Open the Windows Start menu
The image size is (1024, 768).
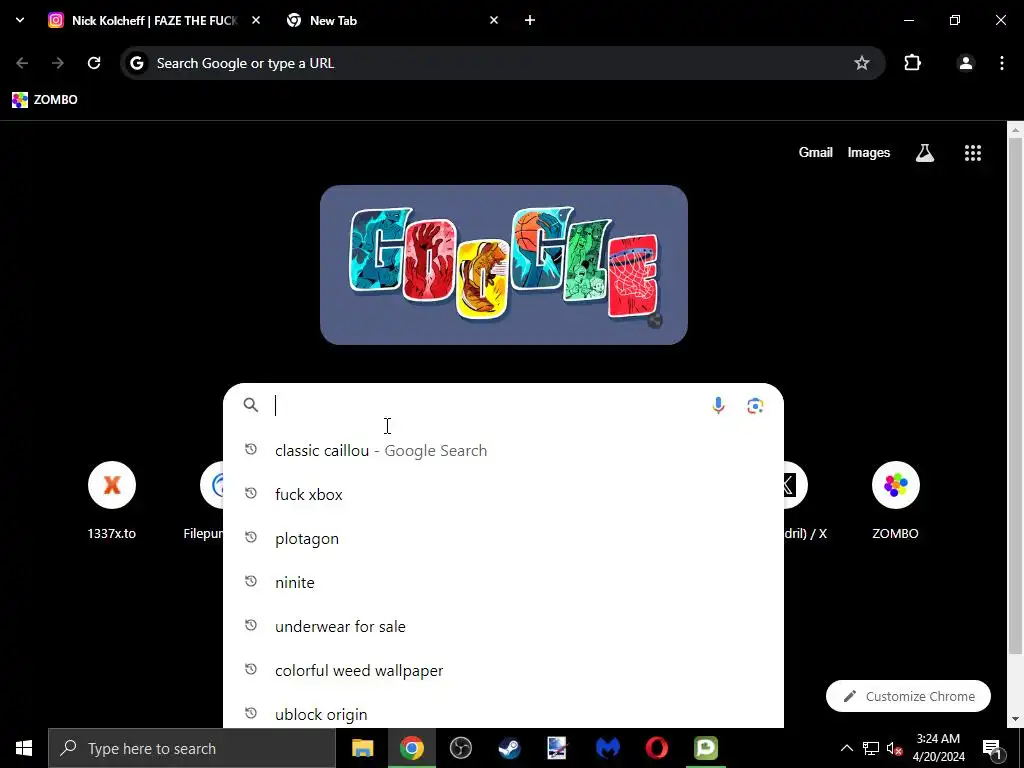point(24,748)
